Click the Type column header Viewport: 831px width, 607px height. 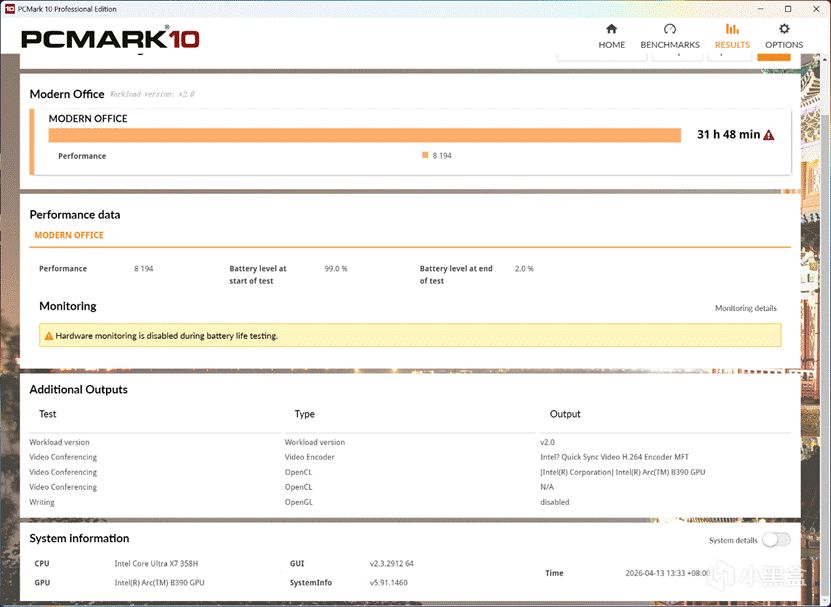tap(305, 414)
